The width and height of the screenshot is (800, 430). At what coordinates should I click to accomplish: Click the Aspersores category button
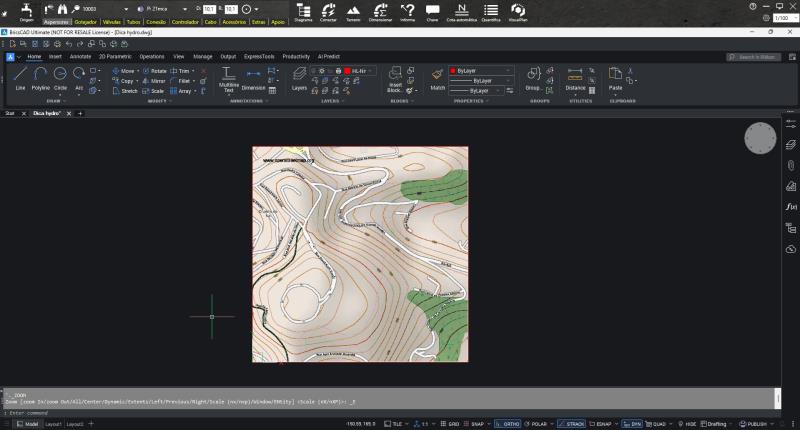coord(56,20)
